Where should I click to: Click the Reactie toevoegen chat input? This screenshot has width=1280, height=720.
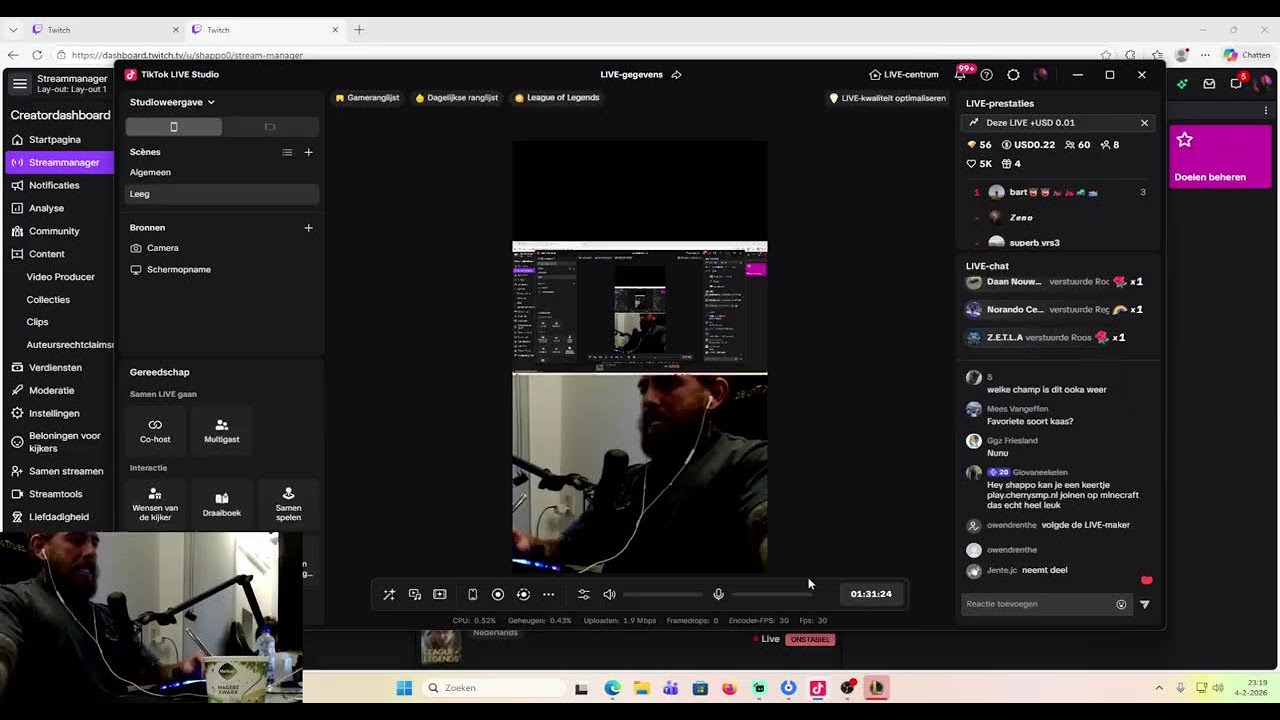[x=1038, y=604]
